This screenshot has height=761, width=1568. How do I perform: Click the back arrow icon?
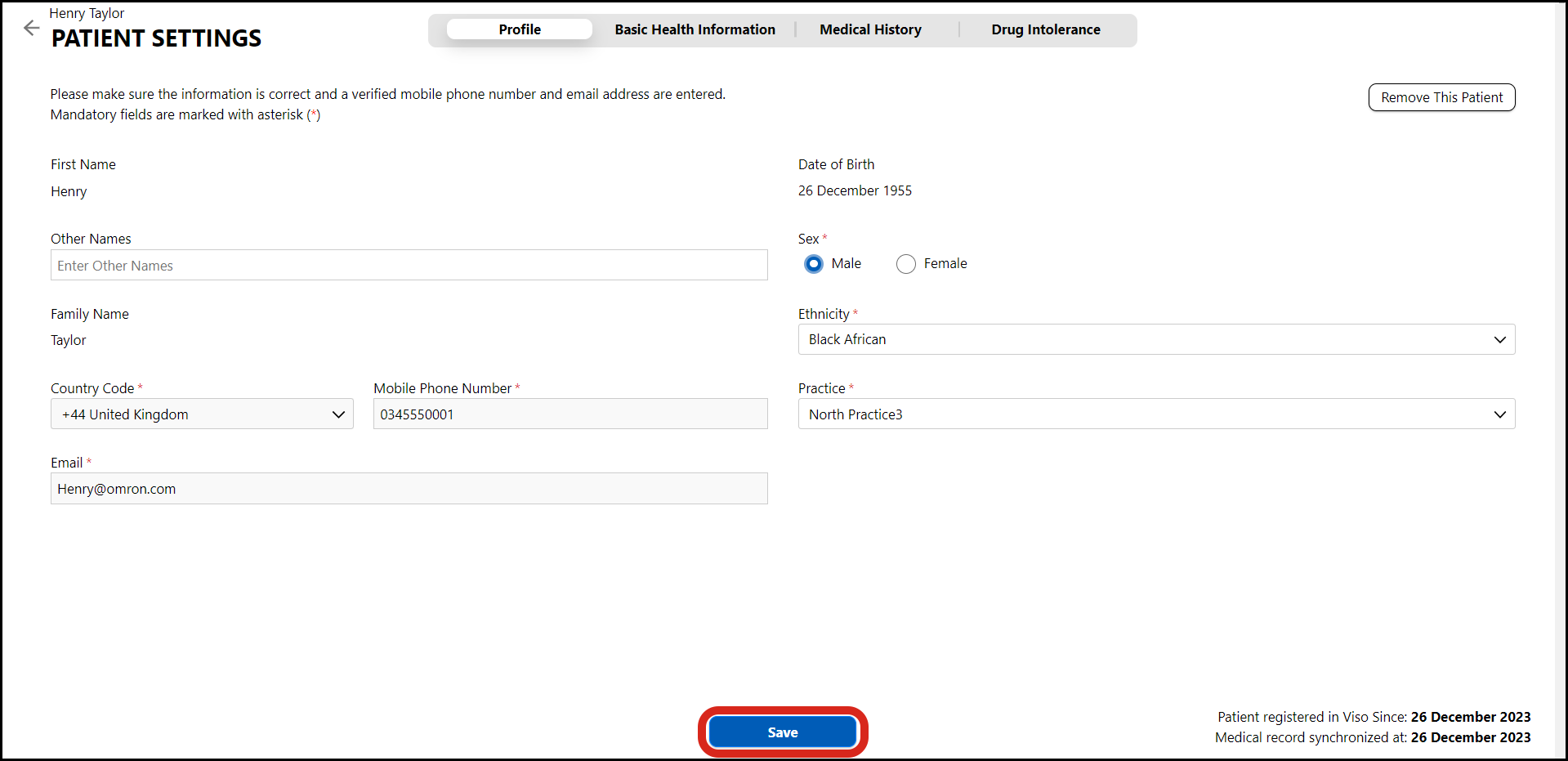(31, 28)
